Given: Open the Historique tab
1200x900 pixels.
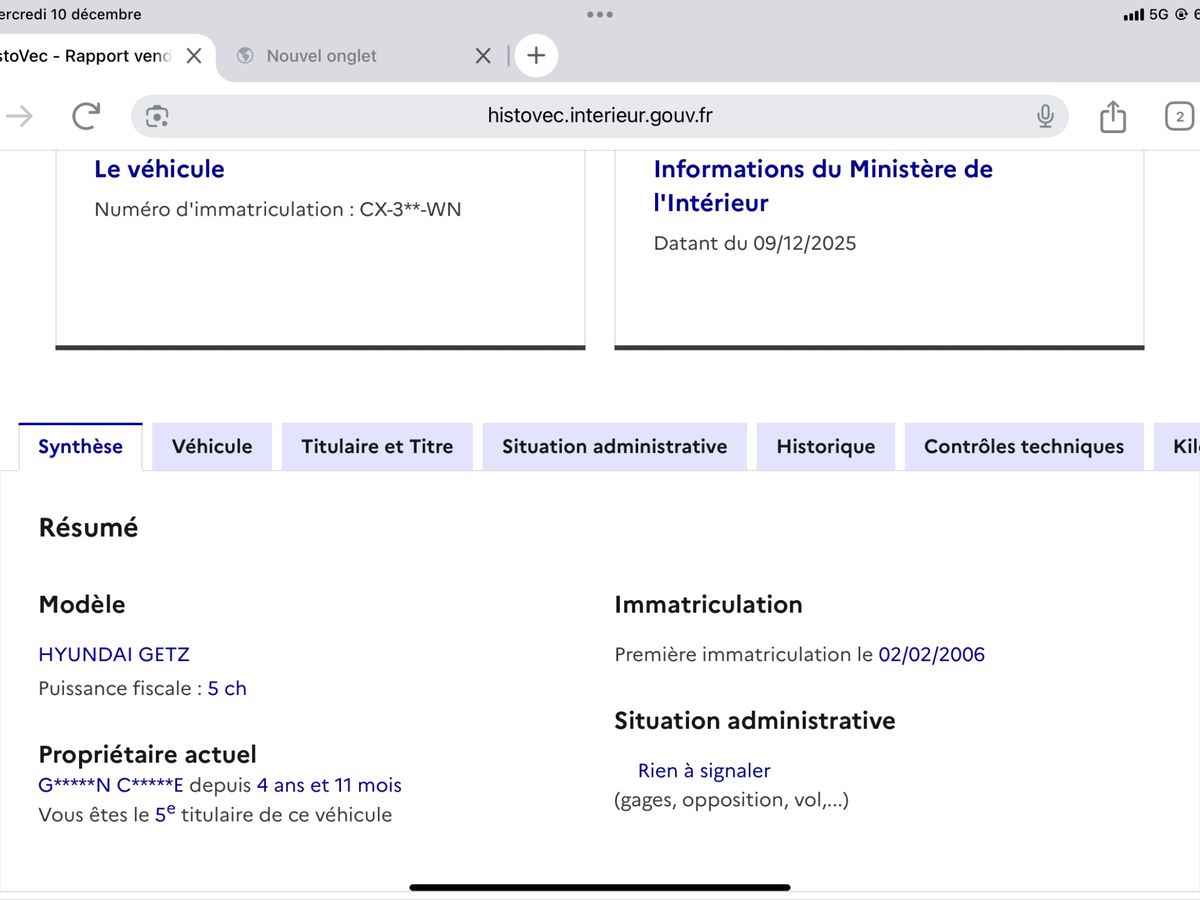Looking at the screenshot, I should click(826, 447).
